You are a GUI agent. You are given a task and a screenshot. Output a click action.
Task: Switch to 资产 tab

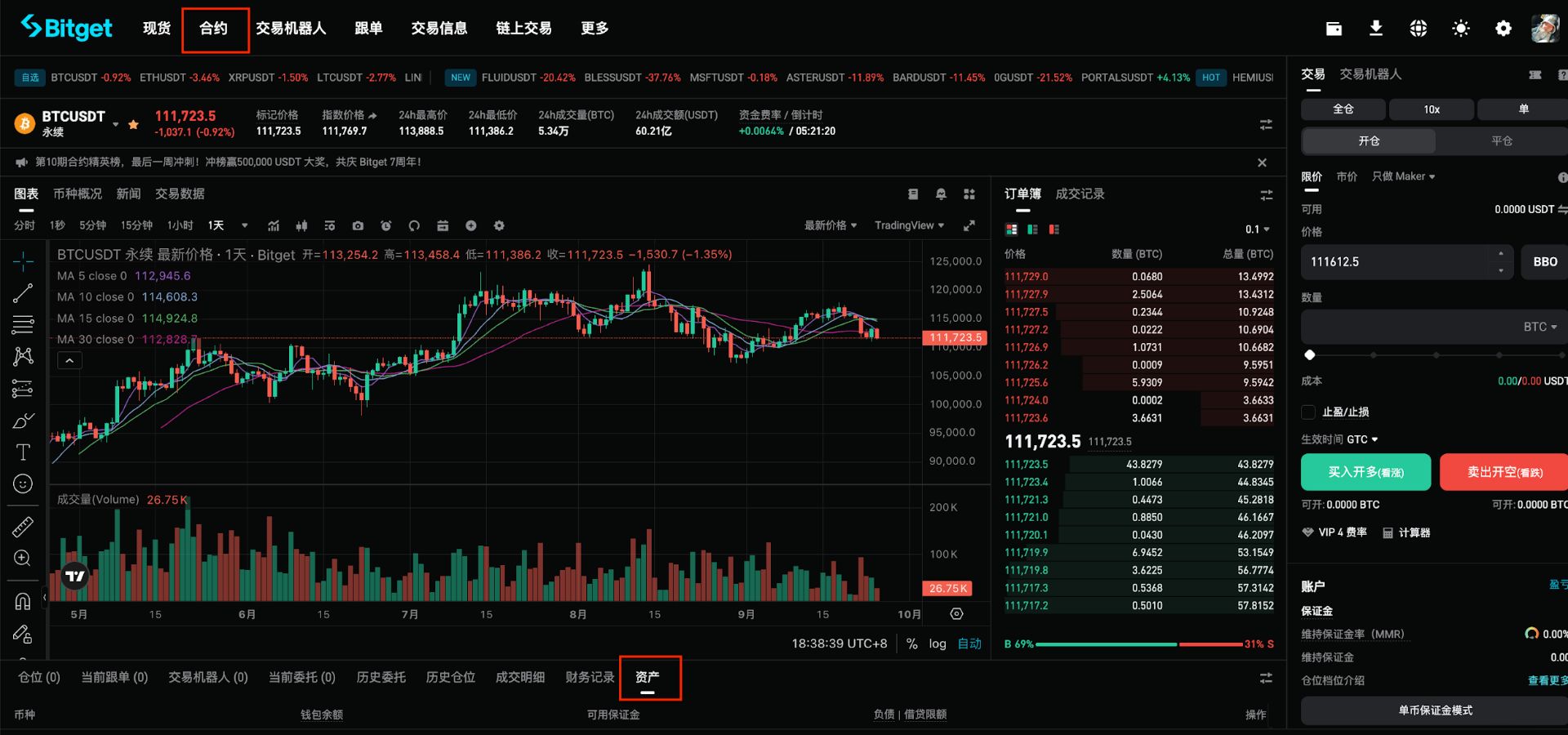(648, 677)
